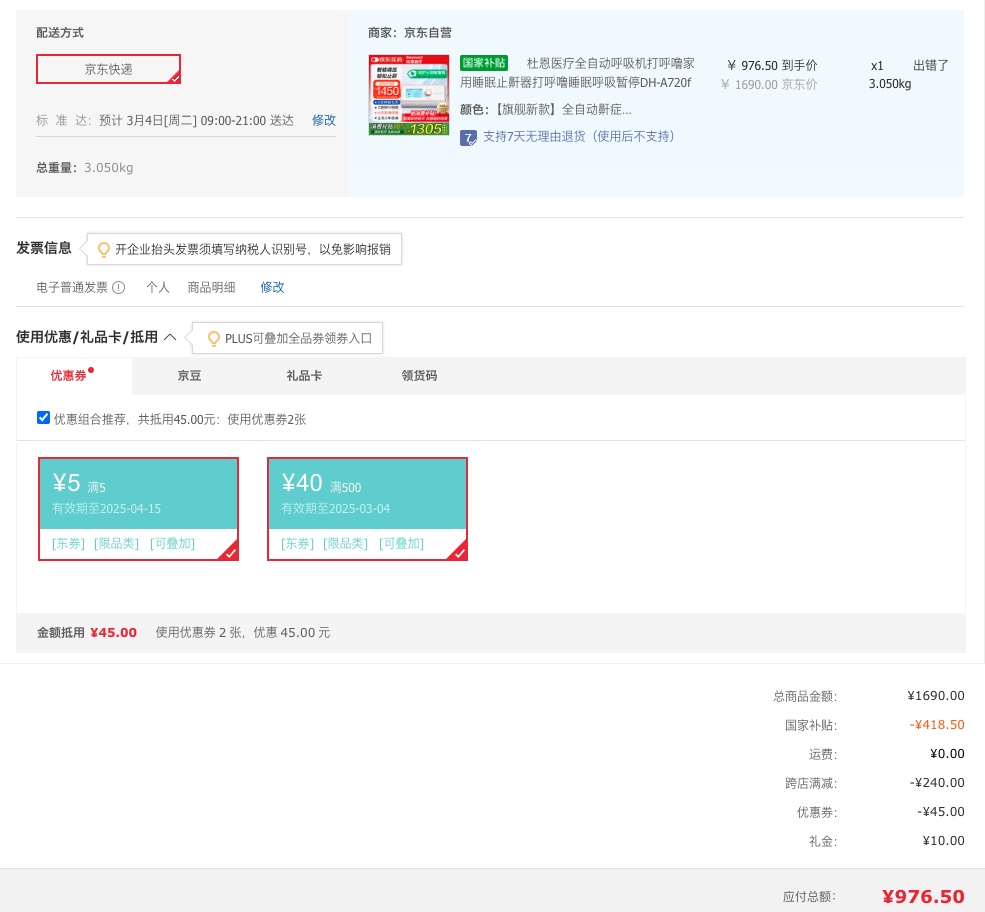Click the ¥976.50 到手价 text
The image size is (985, 912).
click(x=772, y=65)
